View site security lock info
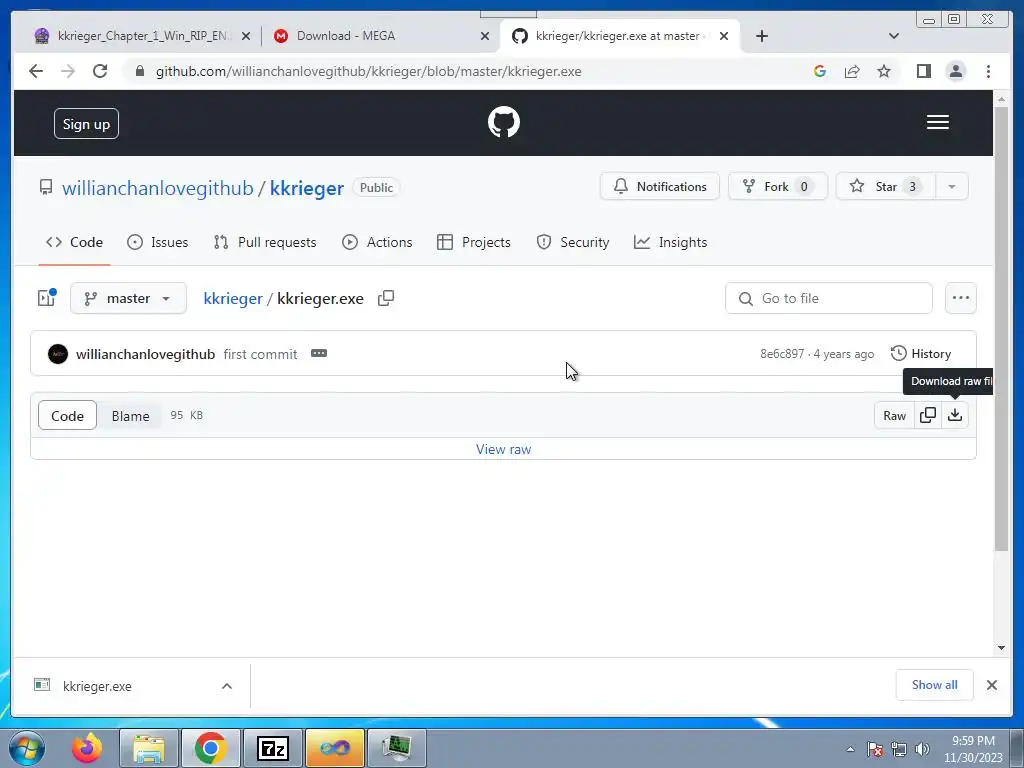Screen dimensions: 1024x768 pyautogui.click(x=139, y=71)
